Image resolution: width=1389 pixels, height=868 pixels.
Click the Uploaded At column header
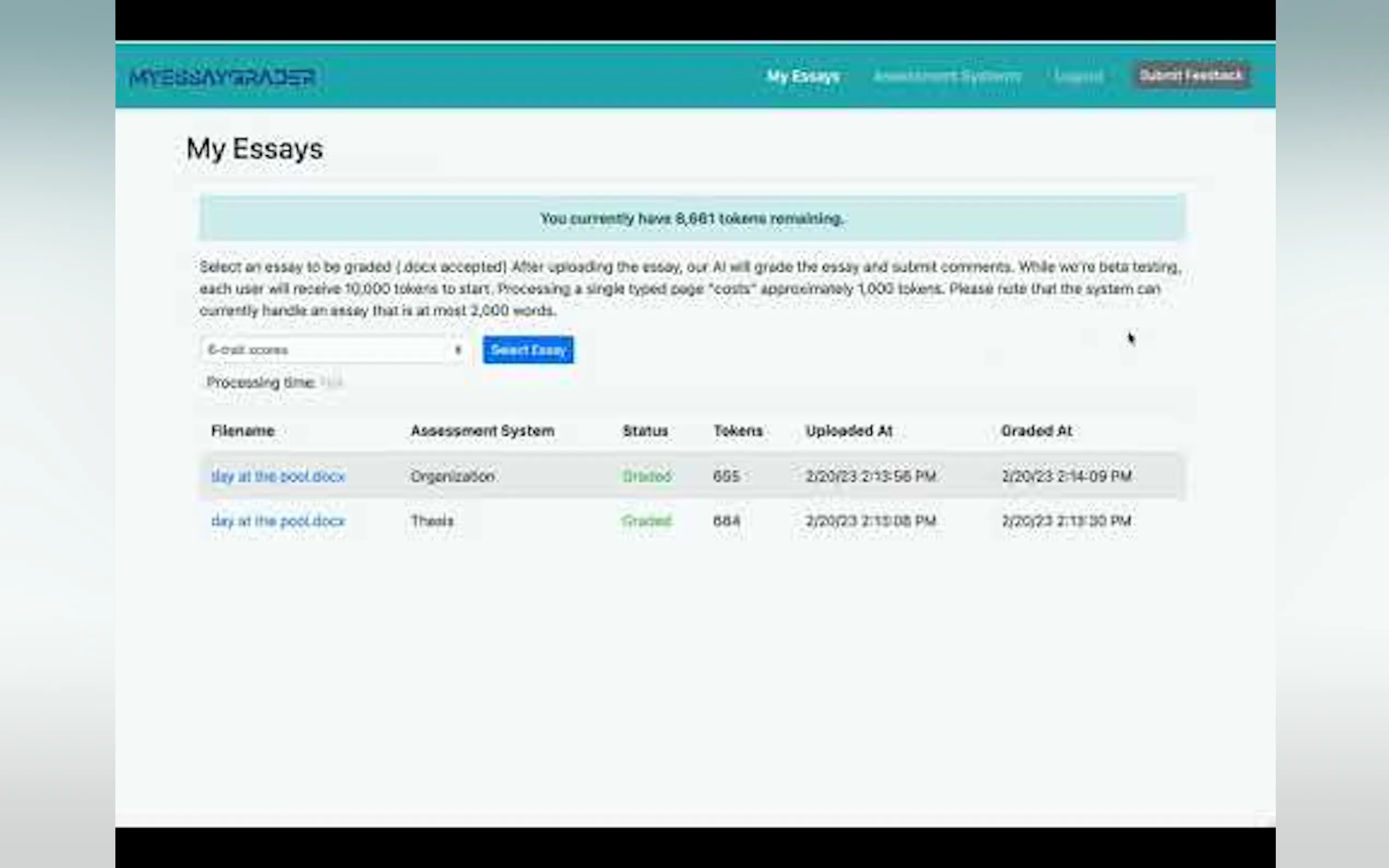point(849,431)
